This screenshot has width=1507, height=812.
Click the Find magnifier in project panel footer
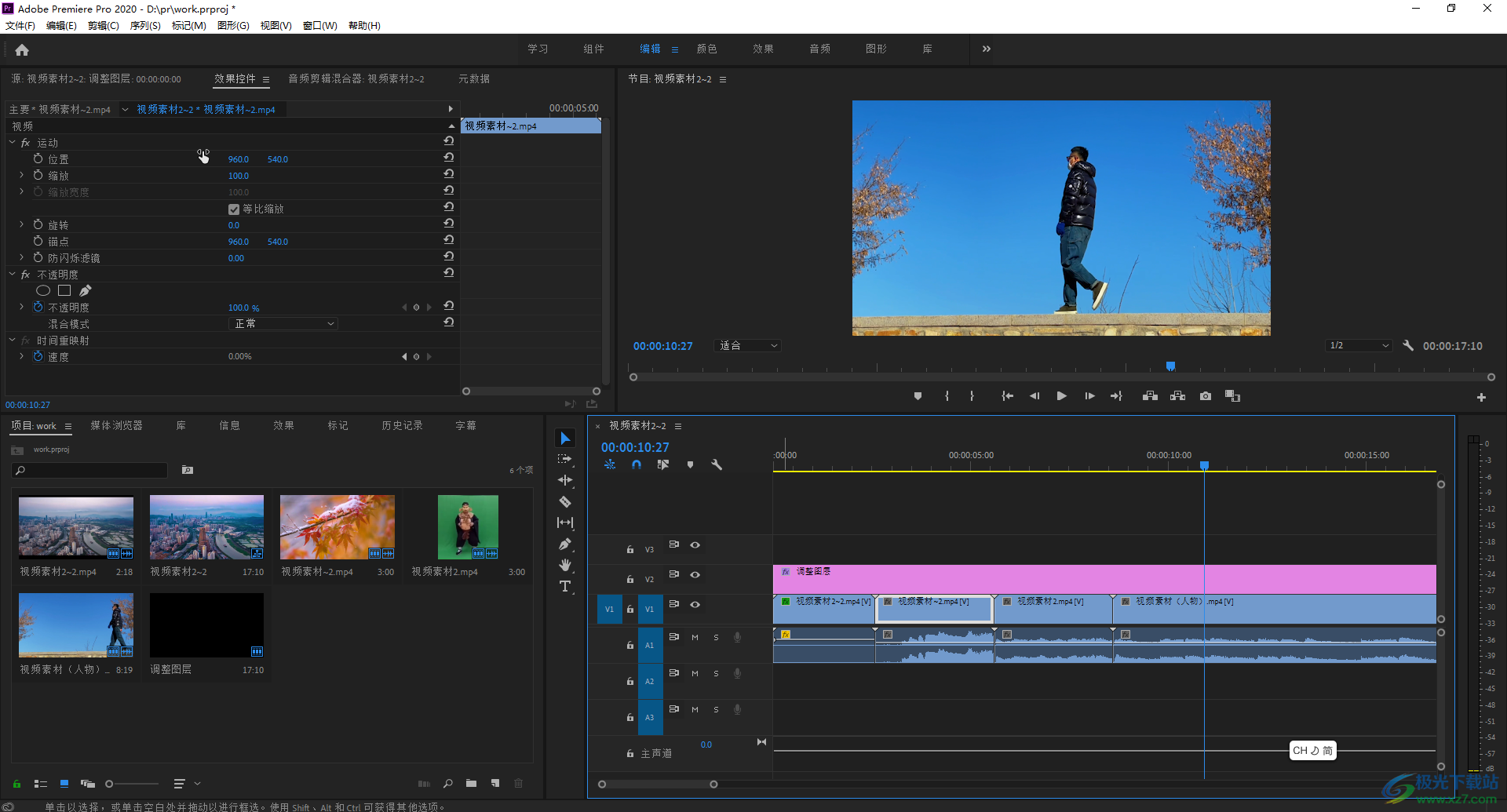pos(447,783)
